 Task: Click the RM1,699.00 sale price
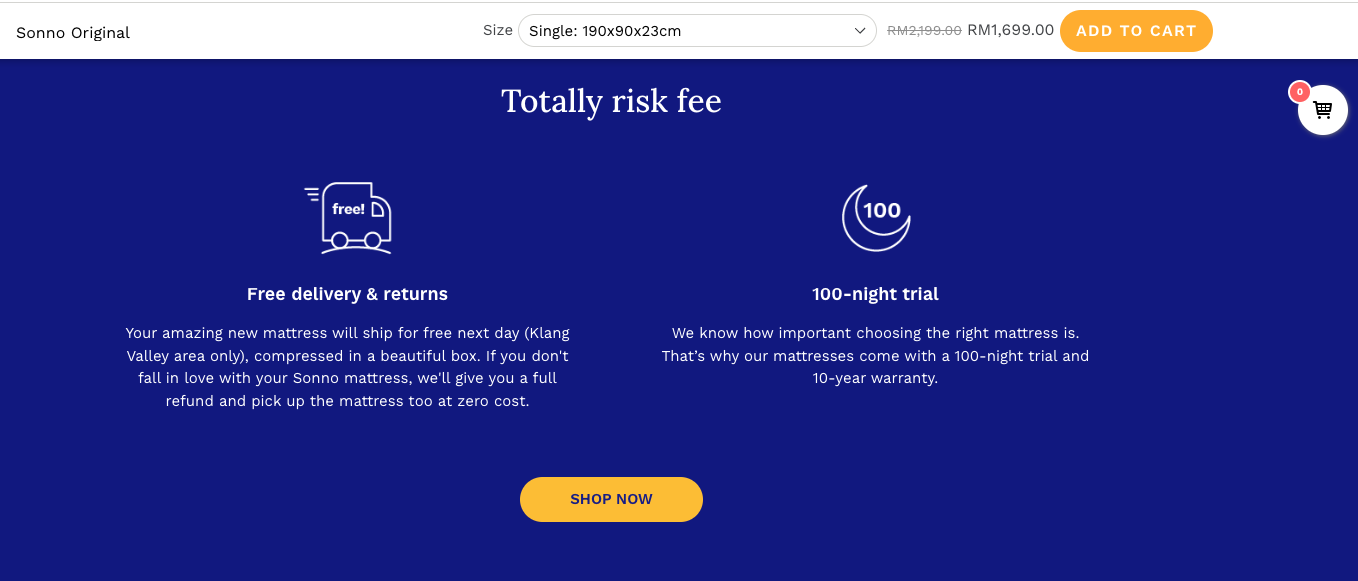[x=1010, y=30]
